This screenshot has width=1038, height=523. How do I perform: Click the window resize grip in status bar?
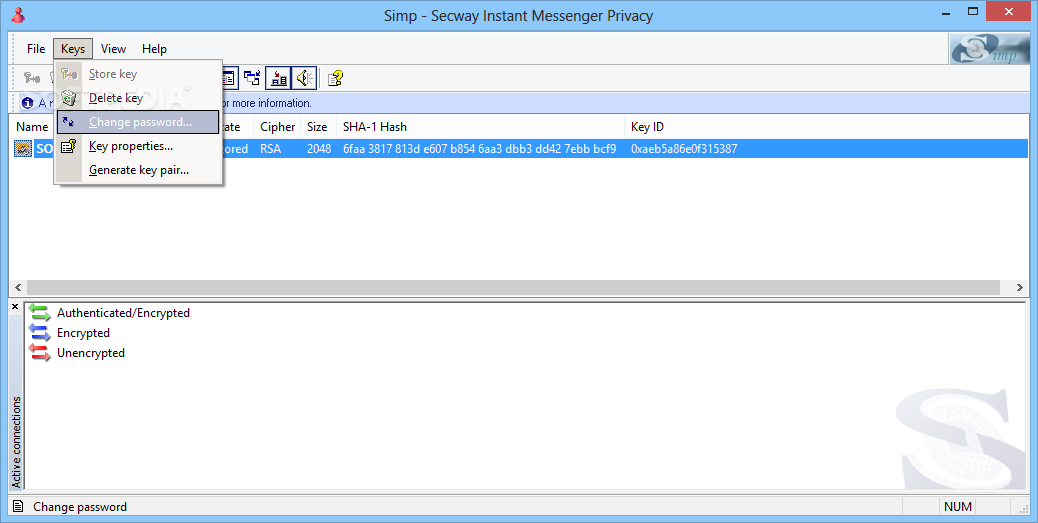[x=1023, y=508]
